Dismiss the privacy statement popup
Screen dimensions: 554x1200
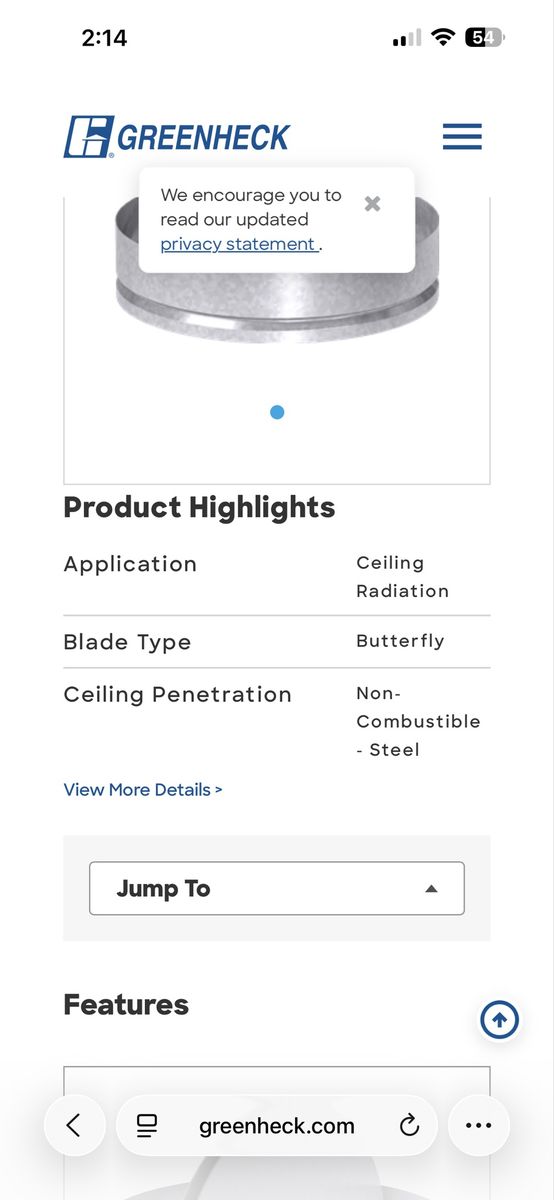pos(372,204)
